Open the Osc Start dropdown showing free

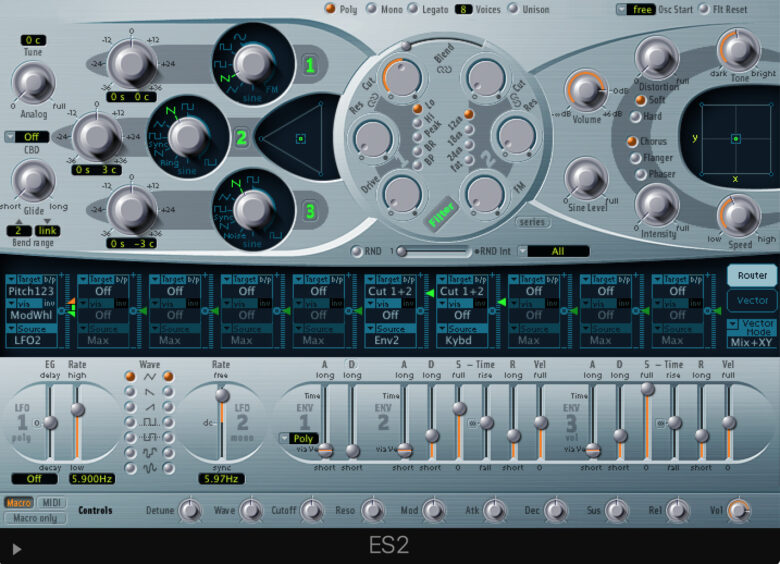coord(636,9)
